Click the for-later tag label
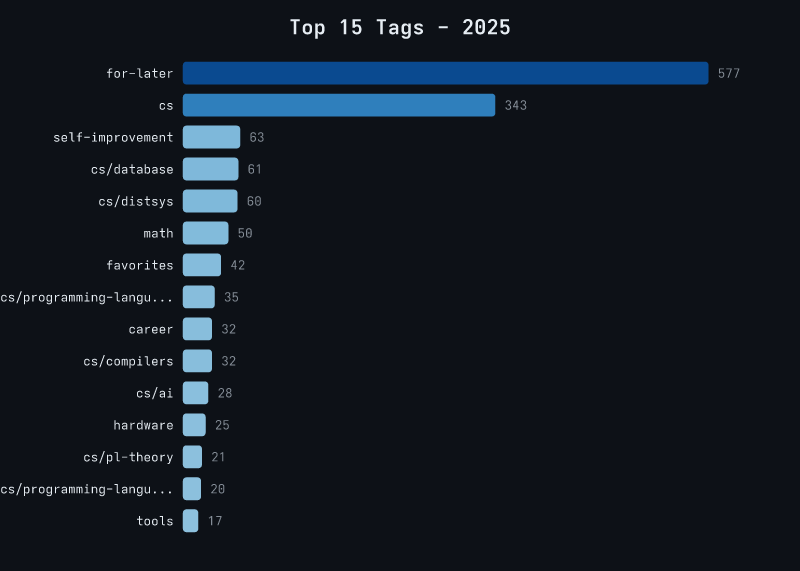 click(140, 73)
